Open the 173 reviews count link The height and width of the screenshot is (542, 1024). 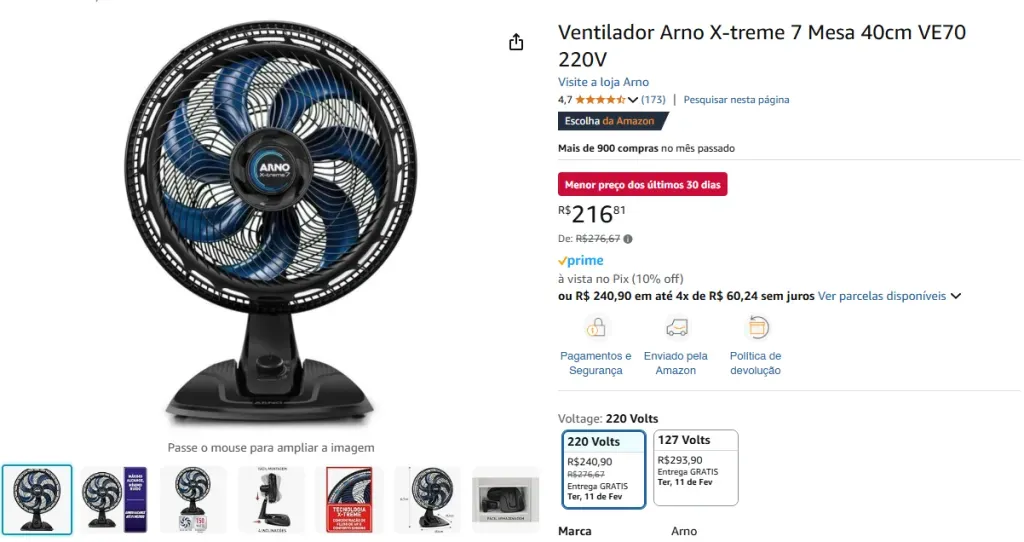pos(653,100)
